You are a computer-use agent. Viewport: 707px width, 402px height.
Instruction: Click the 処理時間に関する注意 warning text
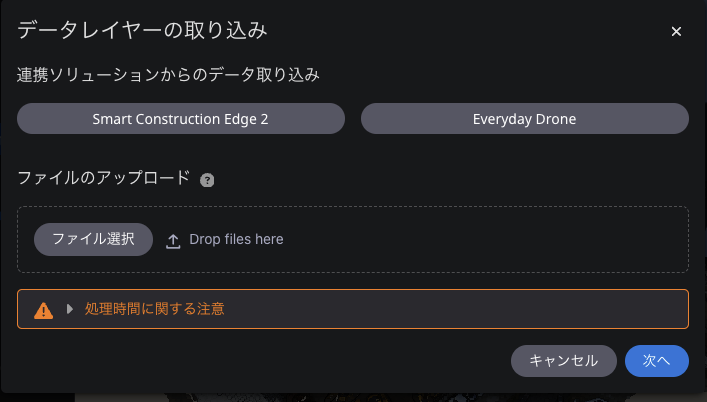click(155, 309)
